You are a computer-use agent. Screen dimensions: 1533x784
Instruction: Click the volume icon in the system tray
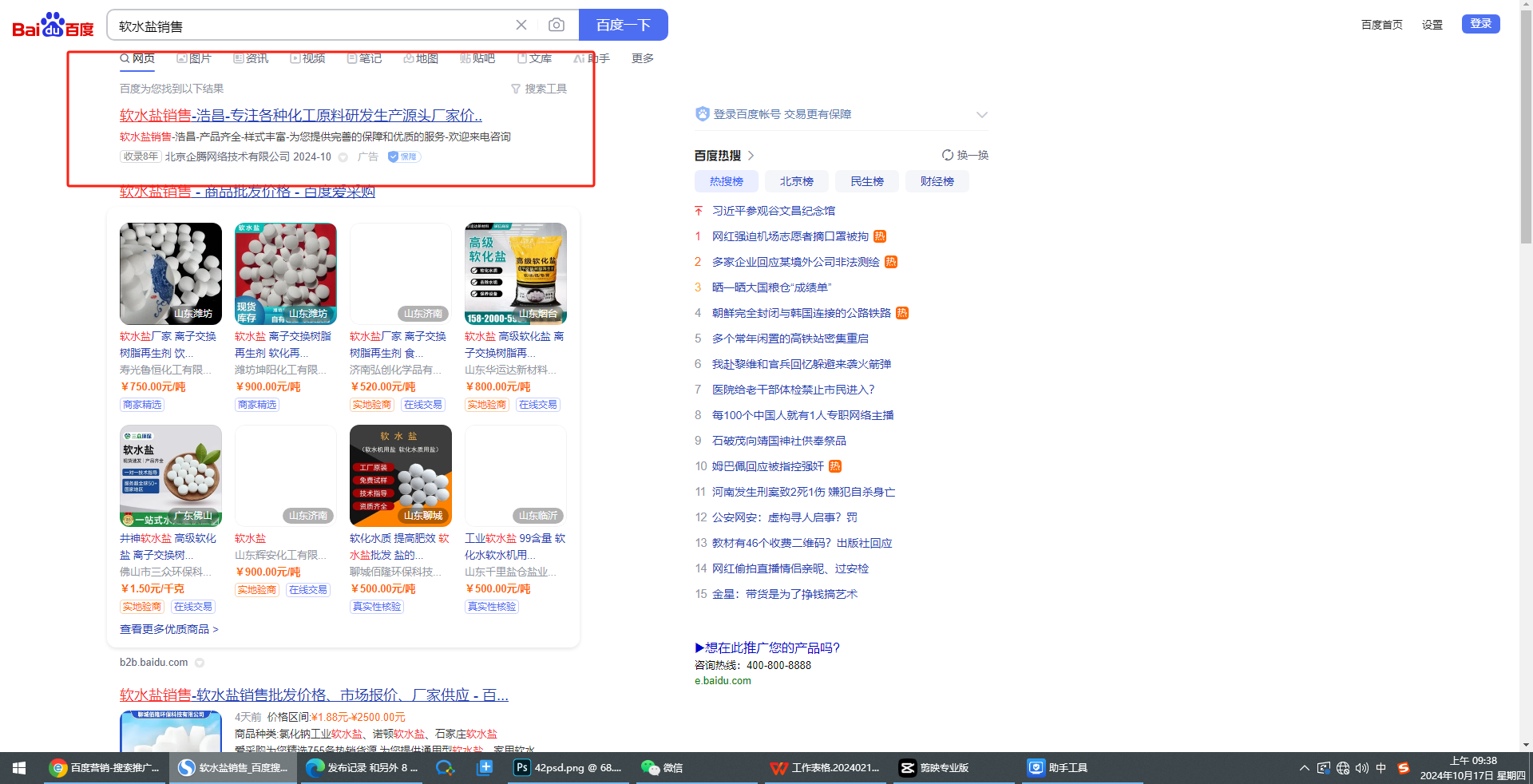pyautogui.click(x=1362, y=768)
